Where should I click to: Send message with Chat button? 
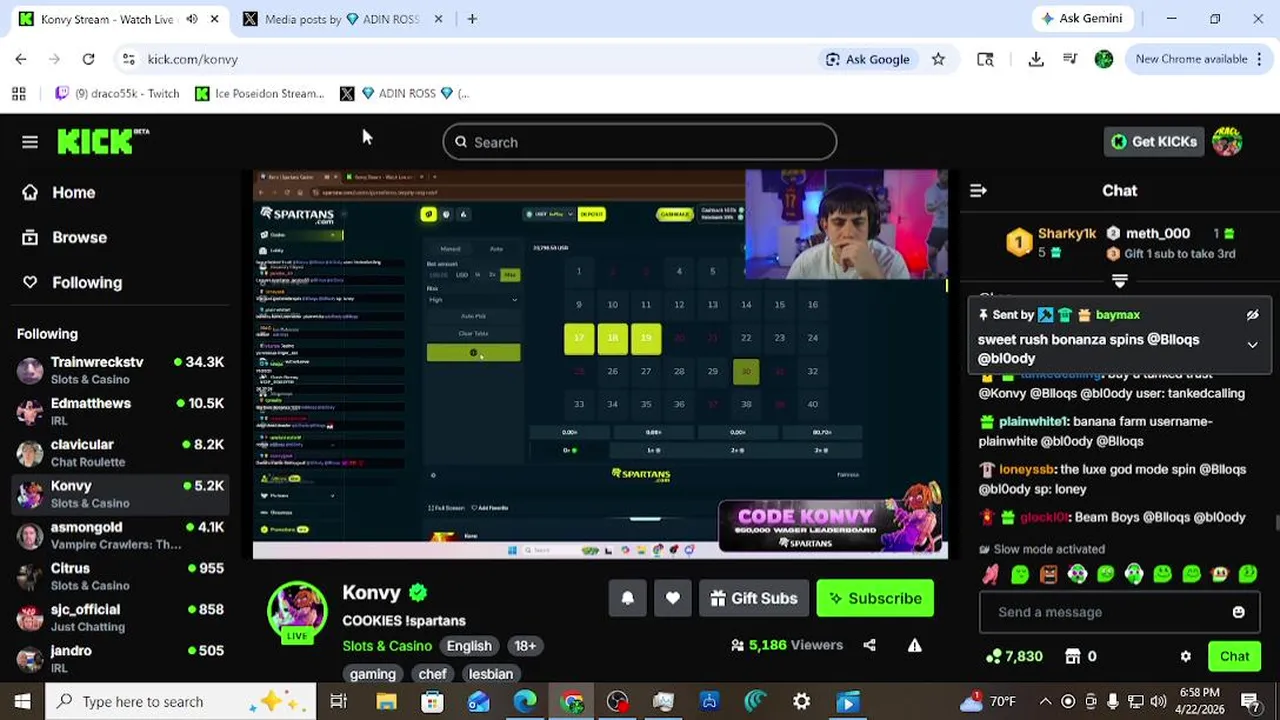(1234, 656)
